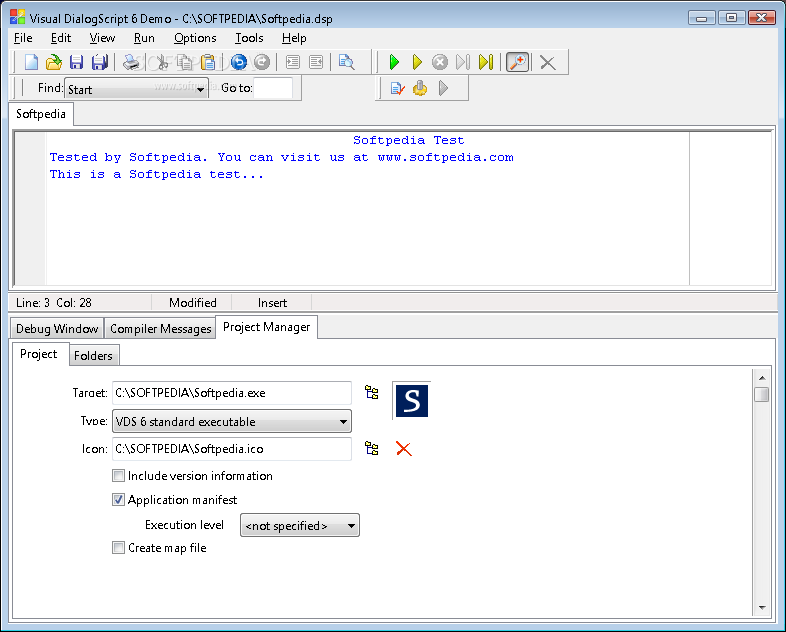
Task: Indent the selected lines
Action: [293, 62]
